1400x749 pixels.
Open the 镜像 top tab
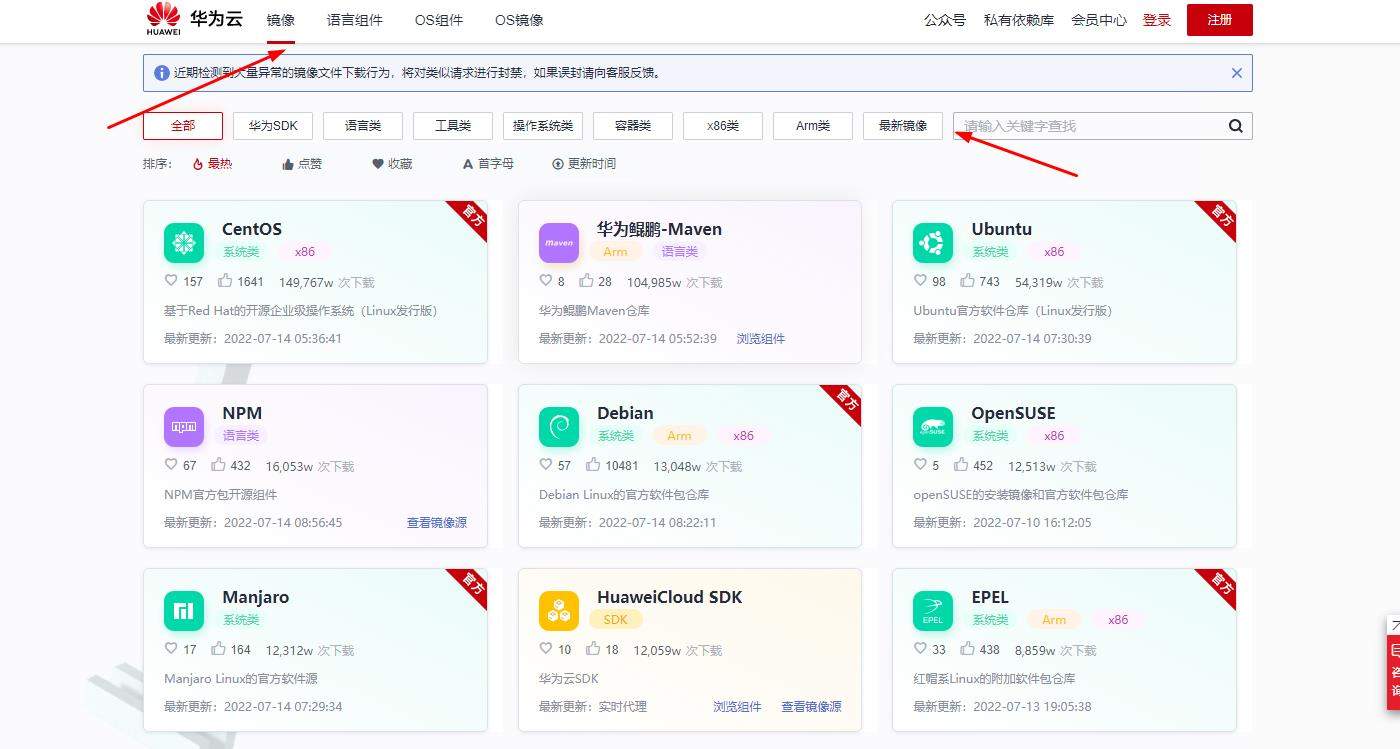click(281, 20)
